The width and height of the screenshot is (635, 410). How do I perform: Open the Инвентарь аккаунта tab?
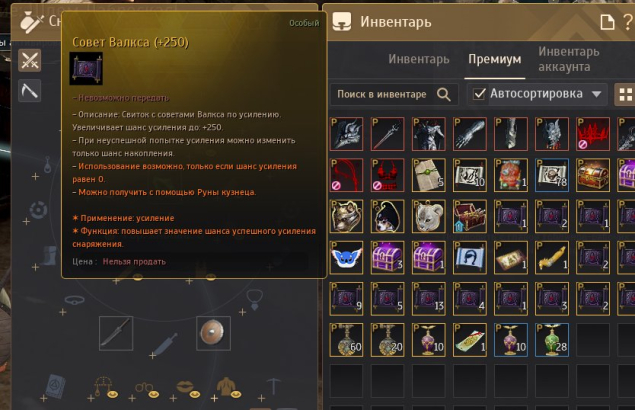(x=569, y=59)
